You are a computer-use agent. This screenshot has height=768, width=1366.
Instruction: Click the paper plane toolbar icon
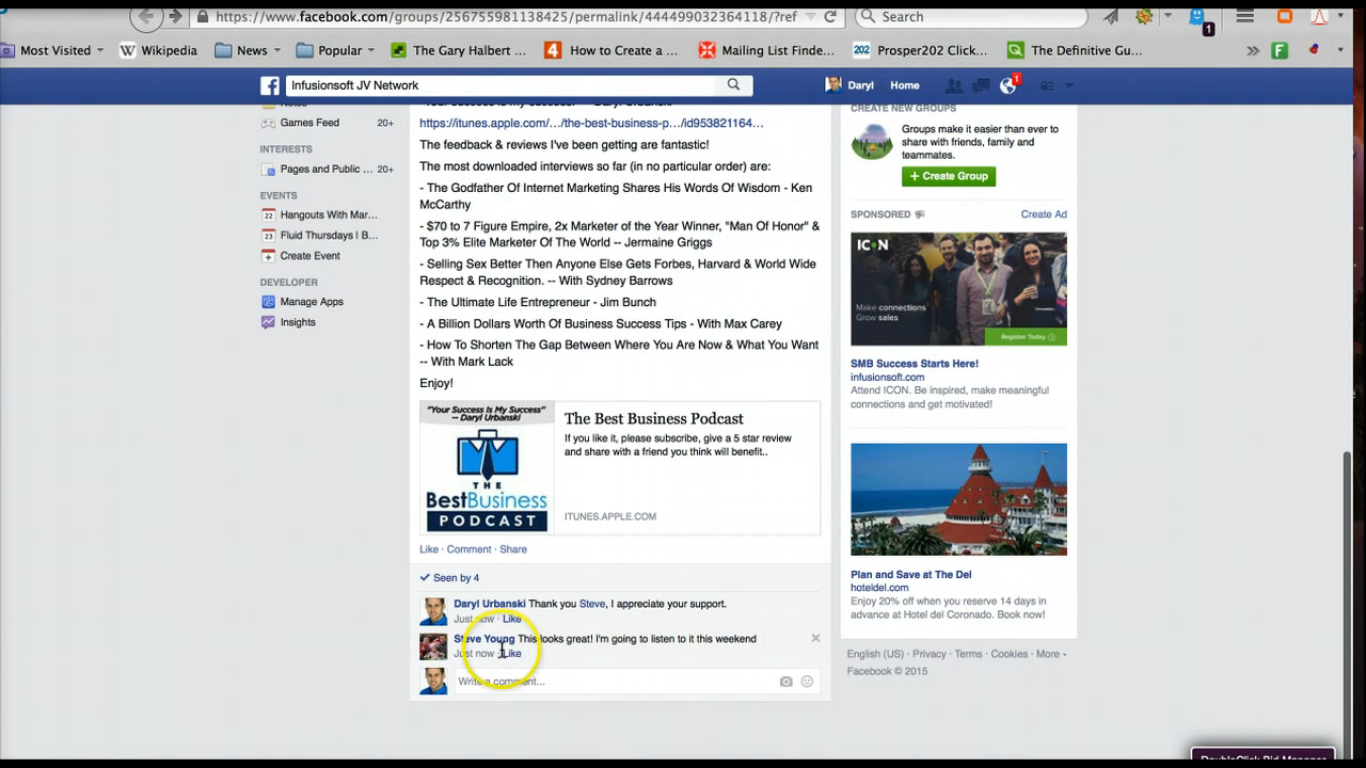click(1111, 16)
